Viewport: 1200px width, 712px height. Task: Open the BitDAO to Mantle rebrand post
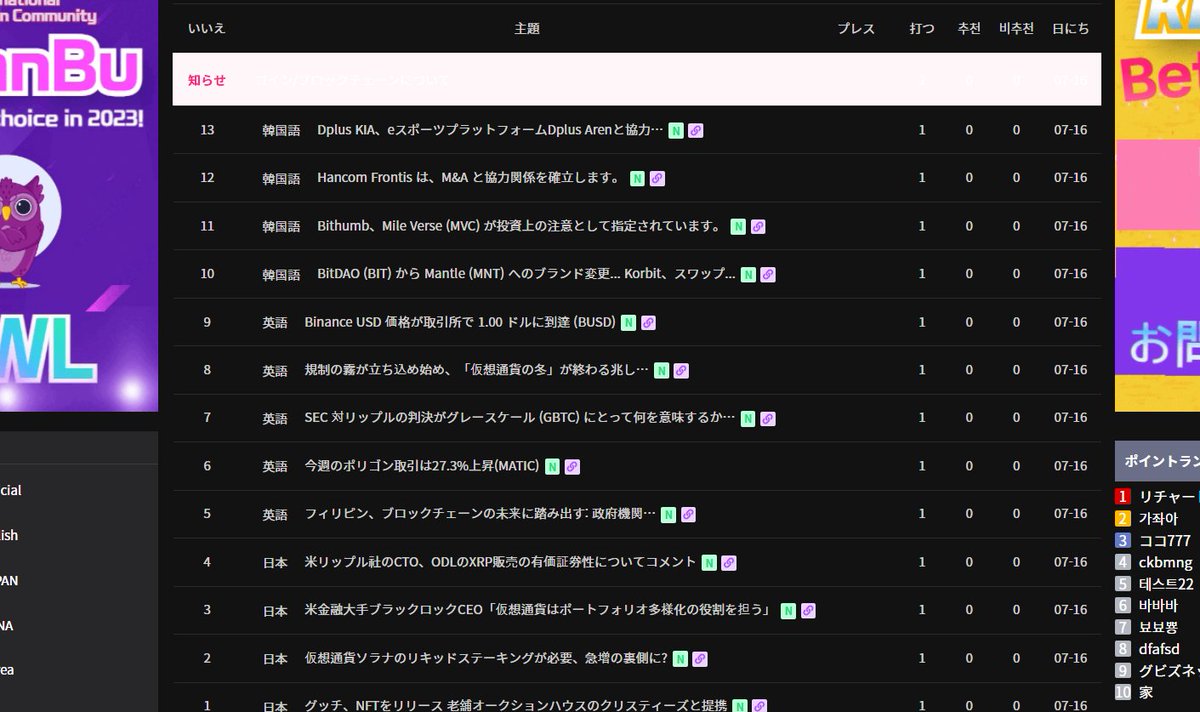[526, 274]
